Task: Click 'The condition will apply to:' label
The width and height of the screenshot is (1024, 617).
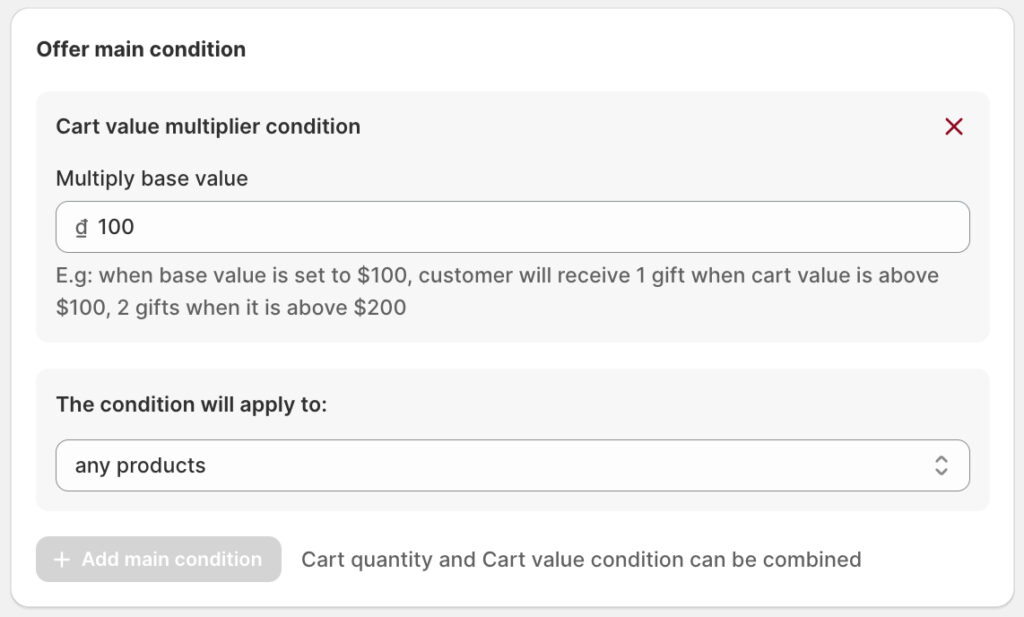Action: (192, 405)
